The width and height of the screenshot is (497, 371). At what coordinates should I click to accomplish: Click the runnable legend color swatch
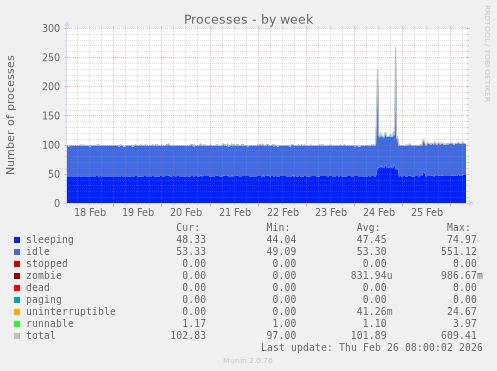[17, 324]
